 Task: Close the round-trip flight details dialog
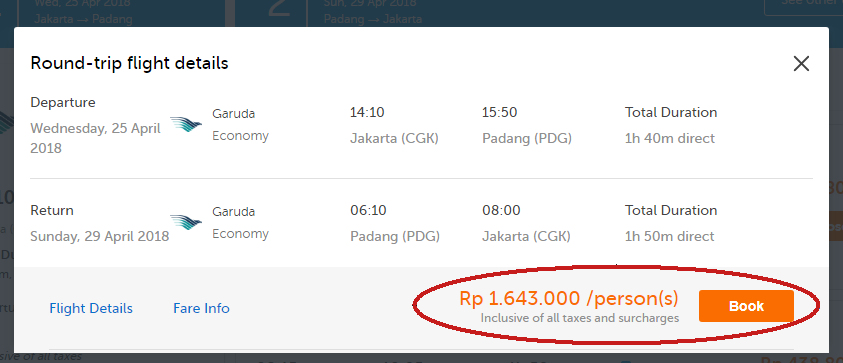(801, 64)
